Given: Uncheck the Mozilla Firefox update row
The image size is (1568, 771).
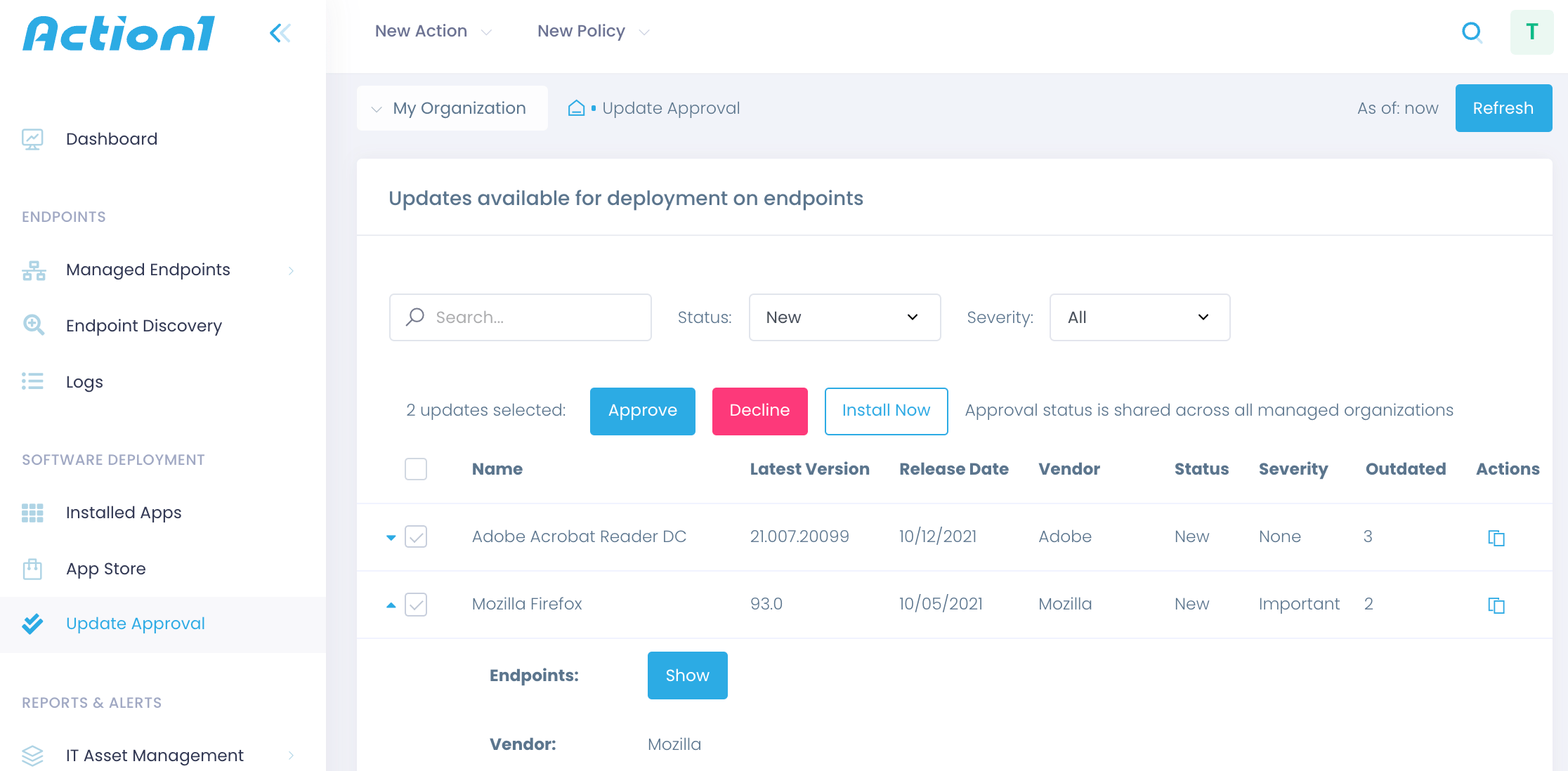Looking at the screenshot, I should (416, 605).
